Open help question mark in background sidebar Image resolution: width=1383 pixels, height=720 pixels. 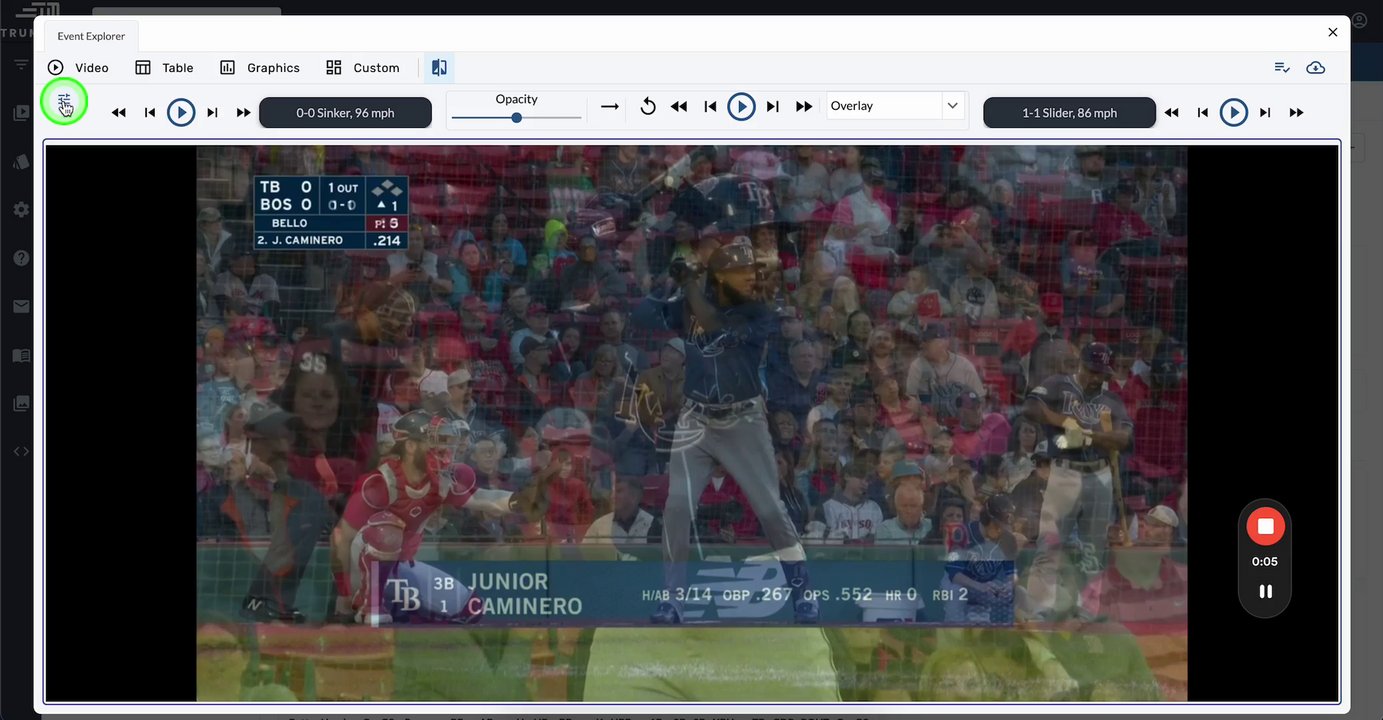tap(21, 258)
